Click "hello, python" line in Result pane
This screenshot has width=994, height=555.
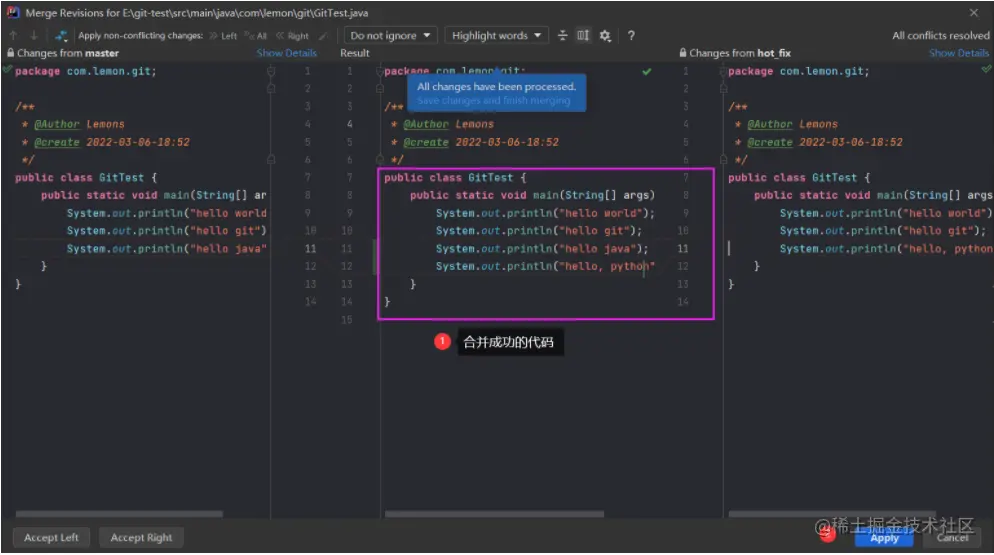(x=545, y=266)
